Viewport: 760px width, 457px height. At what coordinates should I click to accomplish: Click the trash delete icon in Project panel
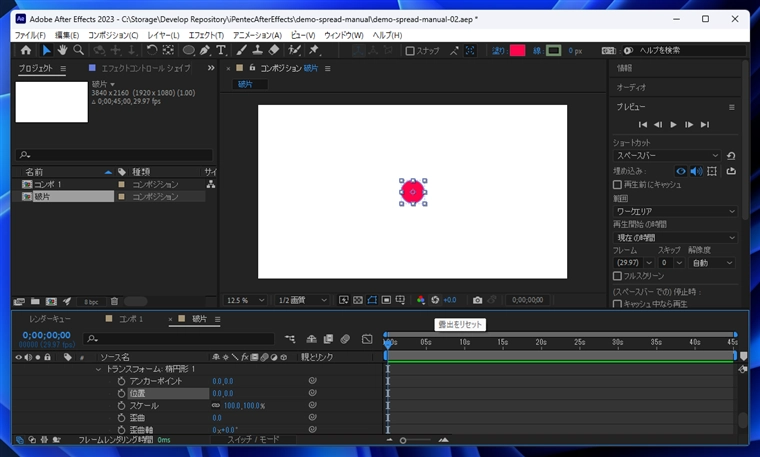pyautogui.click(x=114, y=301)
